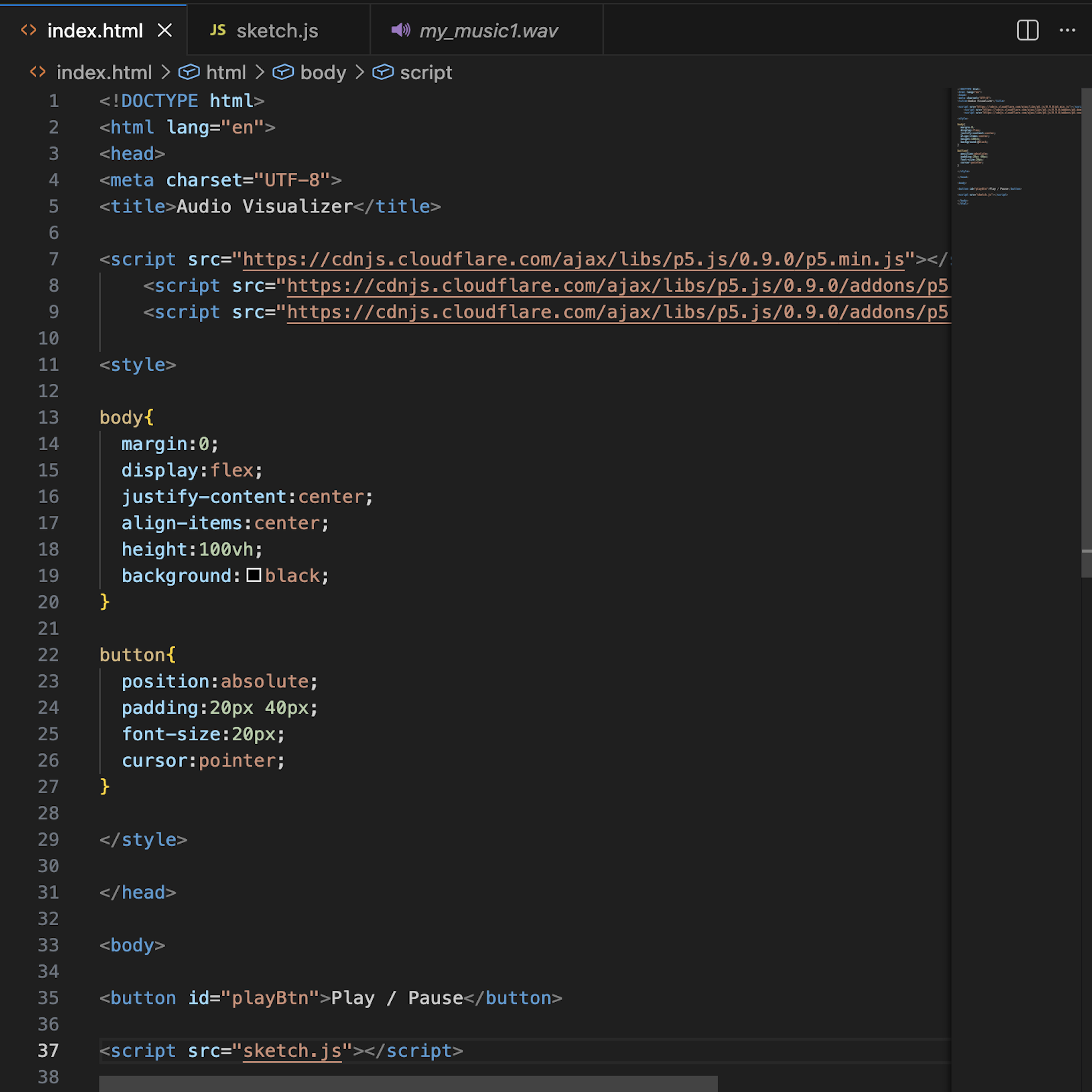The image size is (1092, 1092).
Task: Follow the sketch.js link on line 37
Action: coord(292,1051)
